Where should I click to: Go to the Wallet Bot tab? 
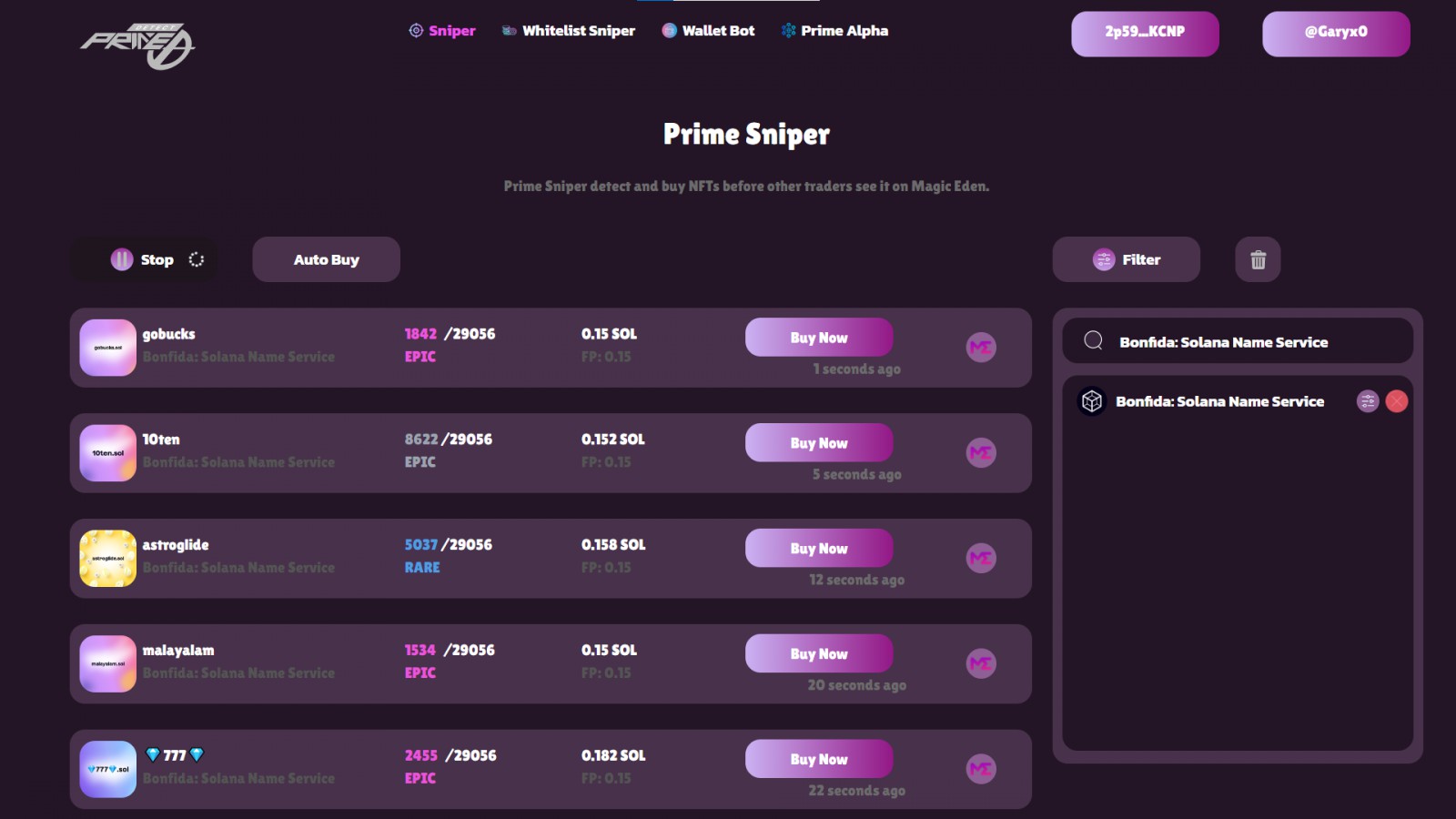(x=708, y=31)
